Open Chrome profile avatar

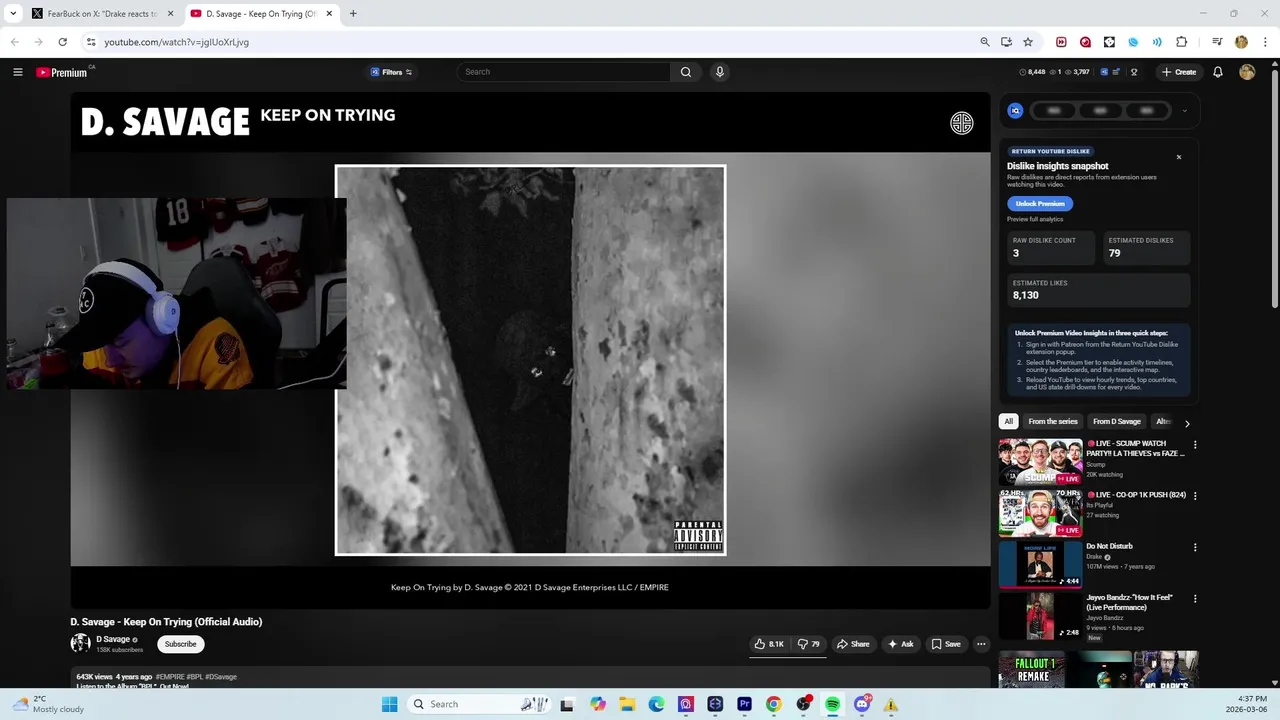point(1242,42)
